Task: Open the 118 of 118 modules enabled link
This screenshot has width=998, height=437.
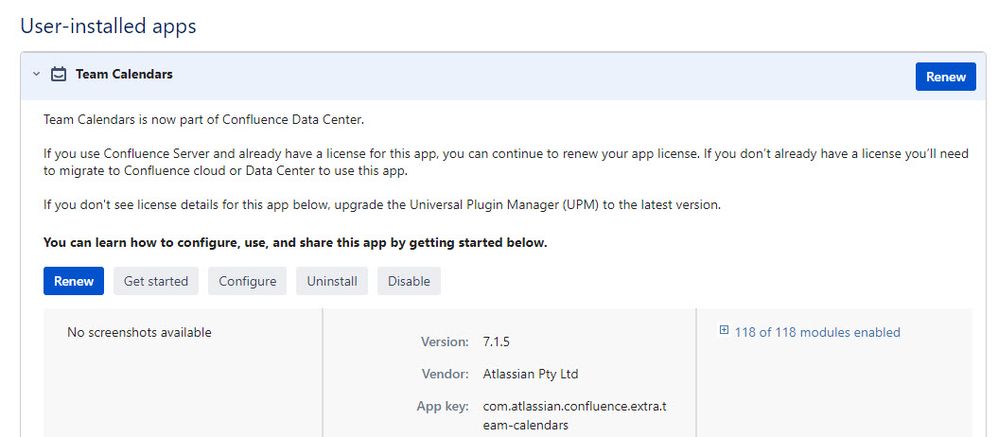Action: (x=817, y=332)
